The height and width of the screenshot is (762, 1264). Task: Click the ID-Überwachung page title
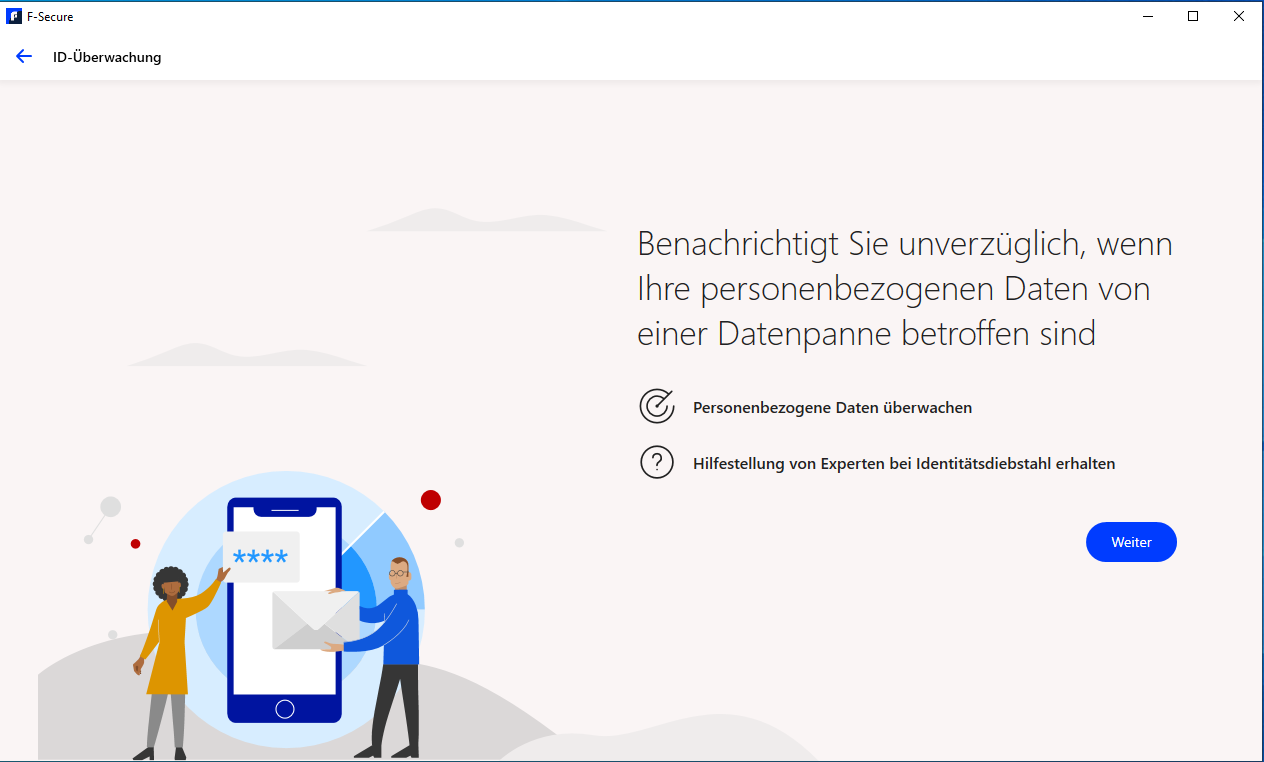click(x=107, y=57)
